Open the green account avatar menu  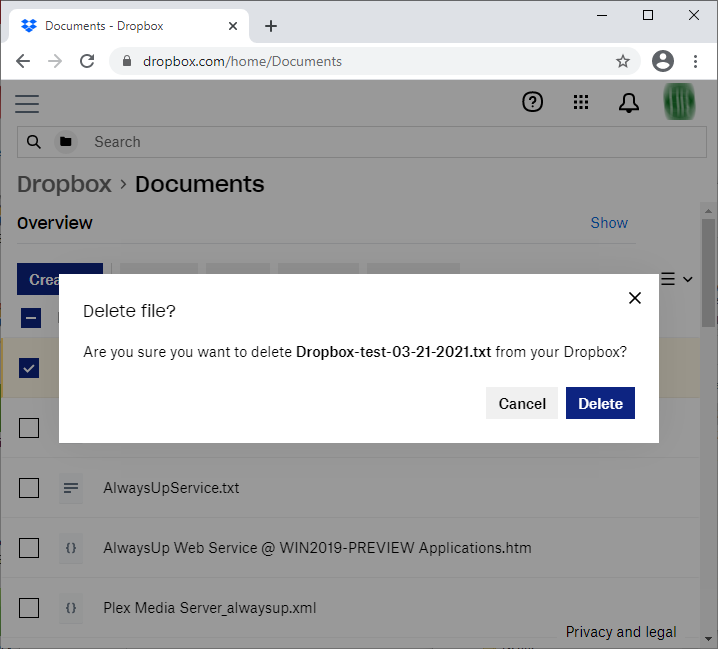pyautogui.click(x=680, y=102)
